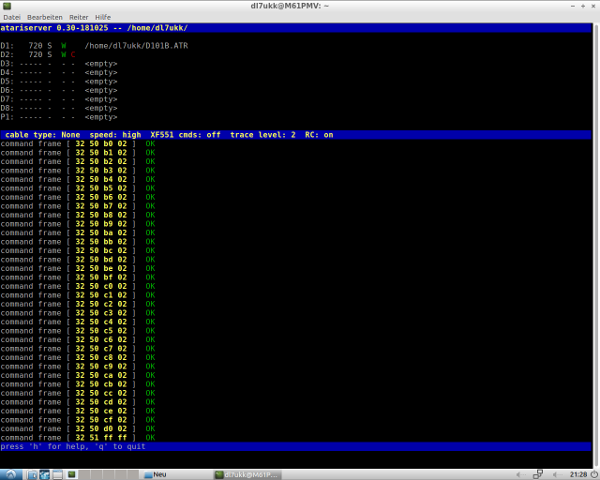This screenshot has height=480, width=600.
Task: Click the <empty> entry of D3
Action: pyautogui.click(x=101, y=64)
